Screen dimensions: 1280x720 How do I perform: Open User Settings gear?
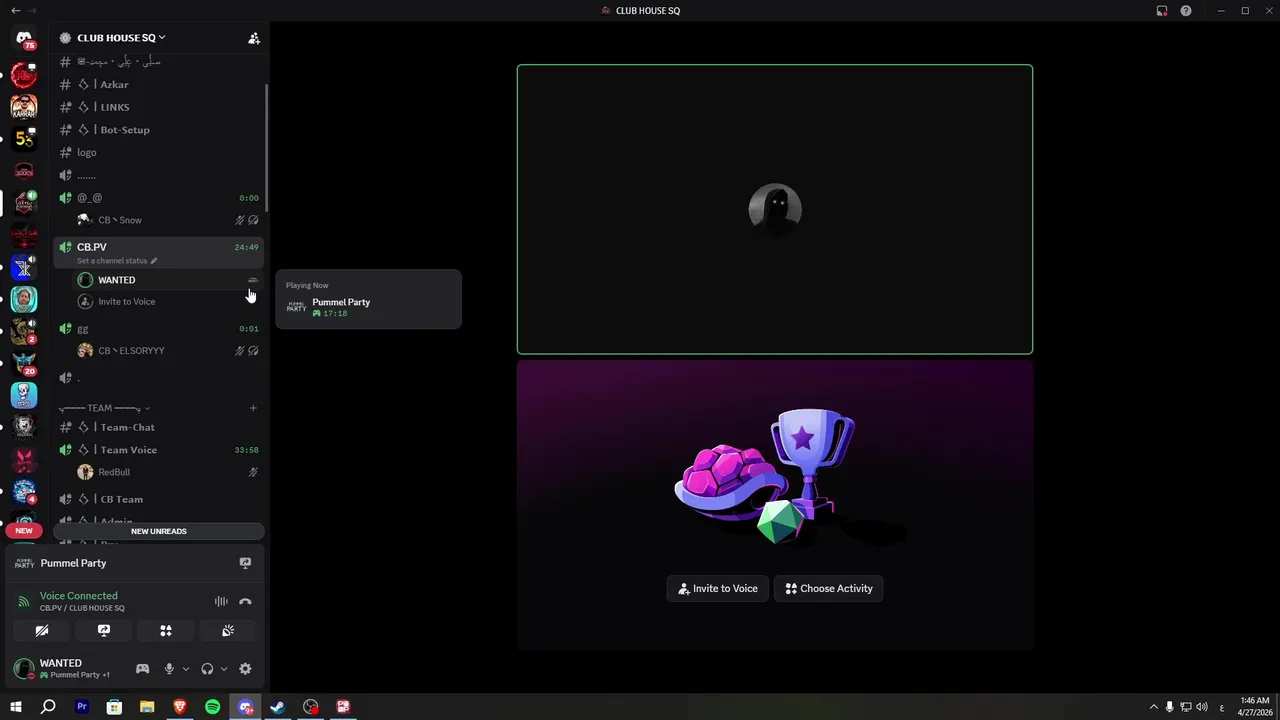245,669
